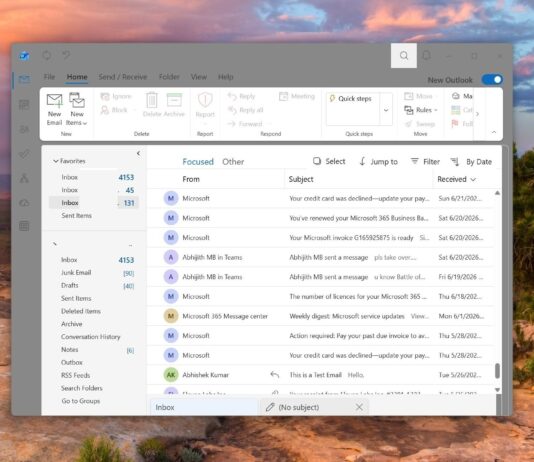
Task: Open the org chart icon in left rail
Action: [24, 178]
